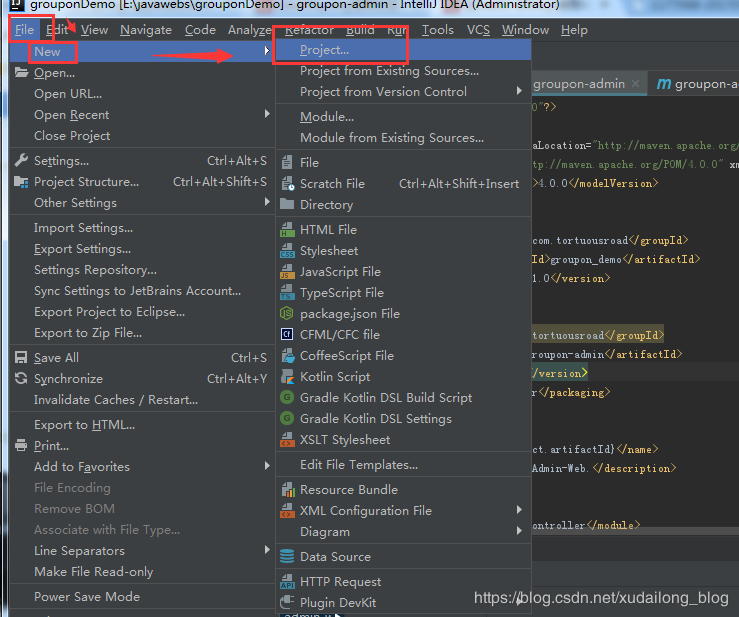Click the Scratch File icon

pos(287,183)
